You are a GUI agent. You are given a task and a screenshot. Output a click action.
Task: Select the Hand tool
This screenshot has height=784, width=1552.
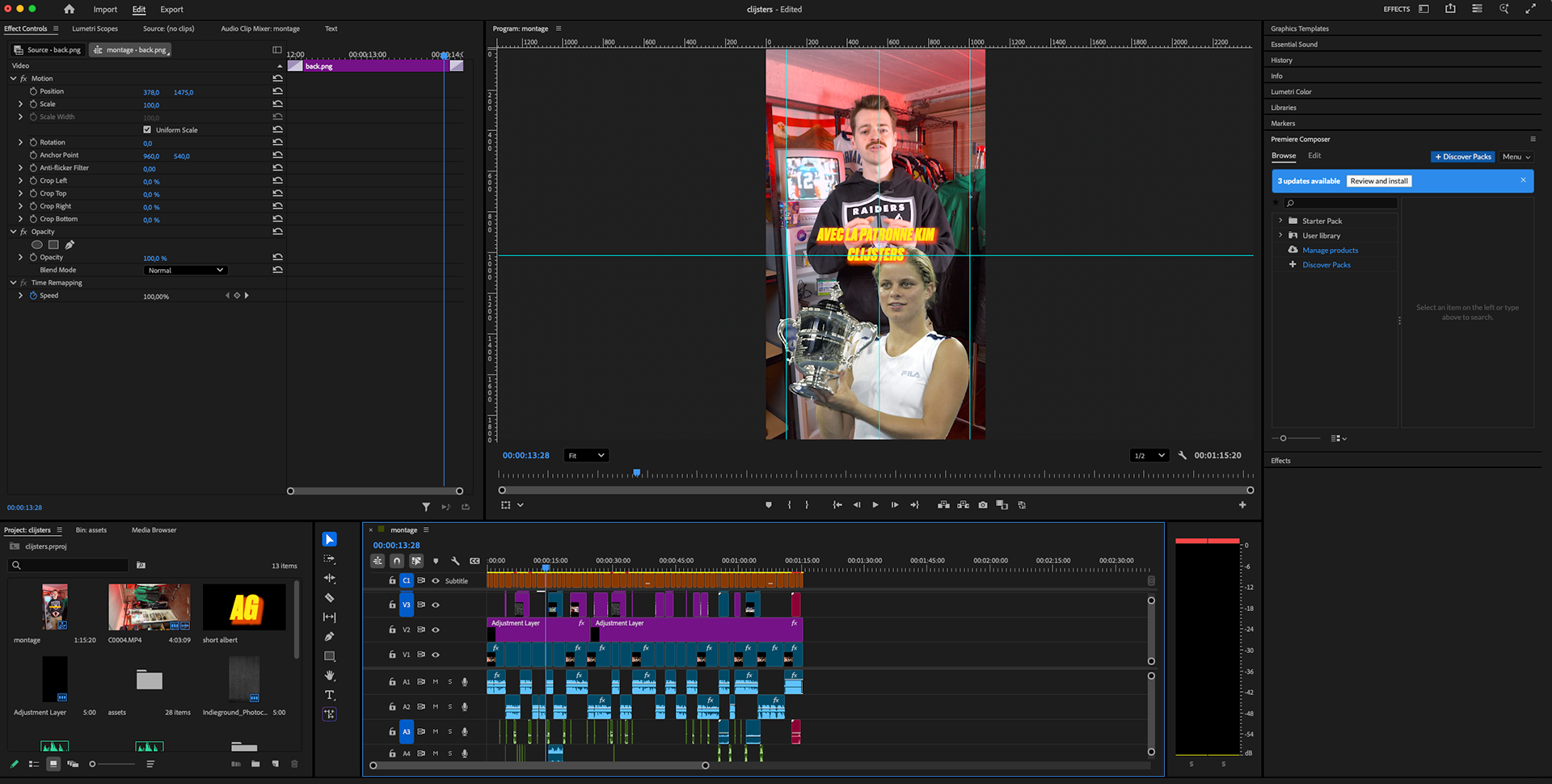pos(329,675)
